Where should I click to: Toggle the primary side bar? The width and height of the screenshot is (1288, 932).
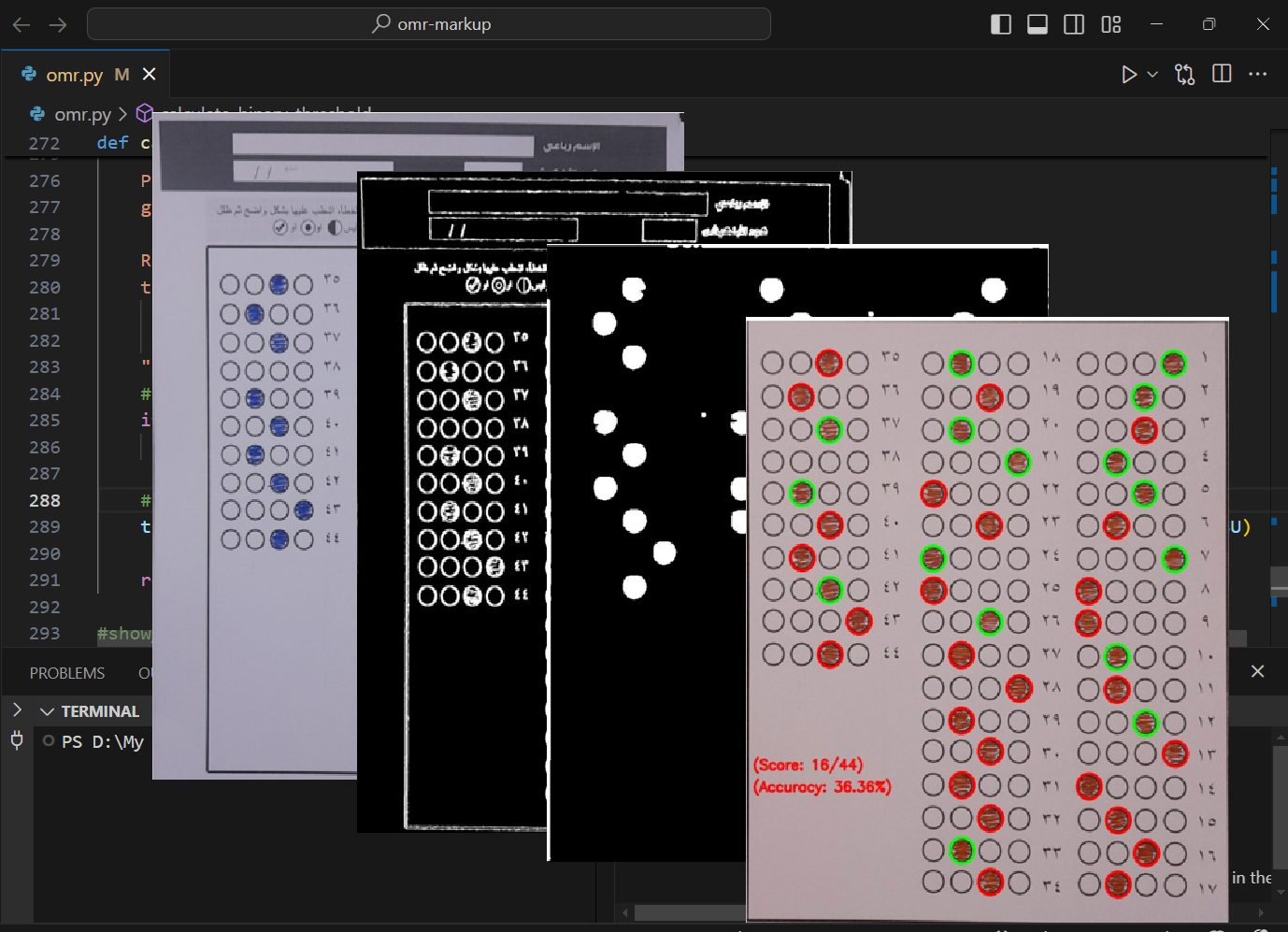click(1000, 24)
